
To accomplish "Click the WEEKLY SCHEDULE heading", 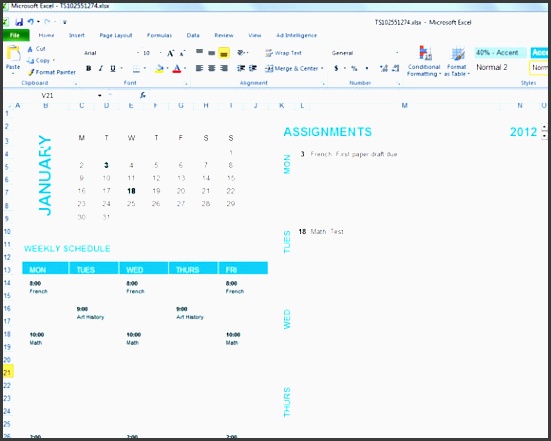I will (67, 249).
